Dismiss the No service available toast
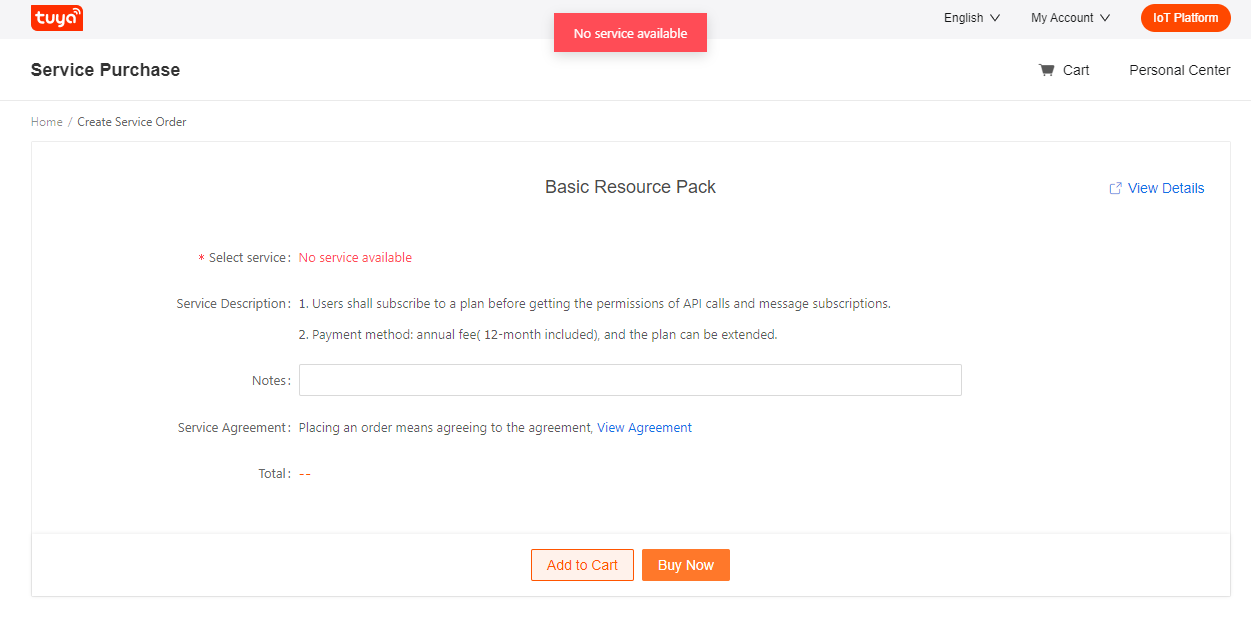 [x=630, y=33]
